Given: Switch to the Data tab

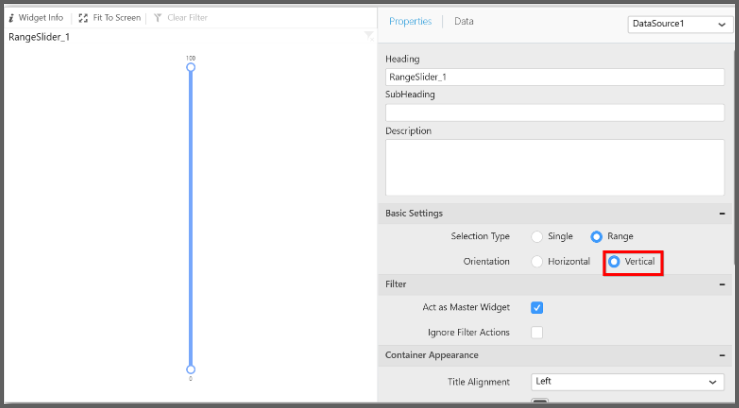Looking at the screenshot, I should 464,21.
